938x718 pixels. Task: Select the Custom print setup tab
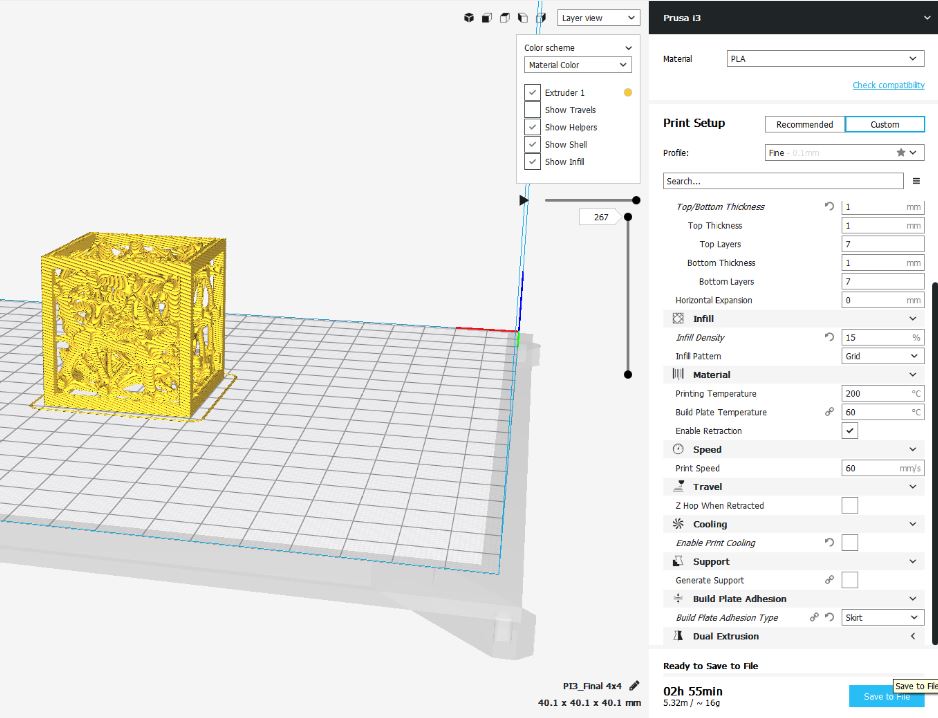(885, 124)
